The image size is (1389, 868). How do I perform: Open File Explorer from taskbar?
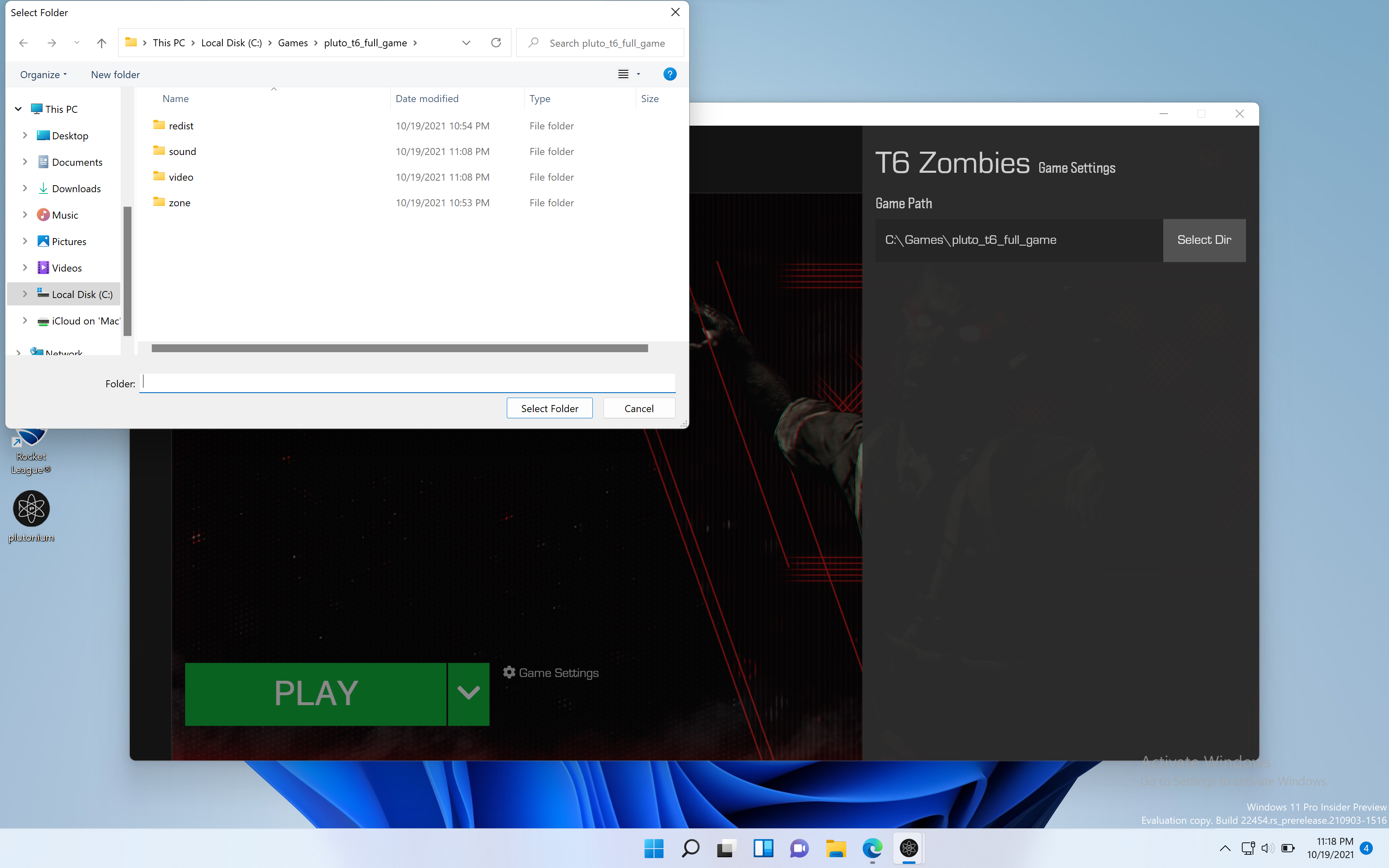(836, 848)
